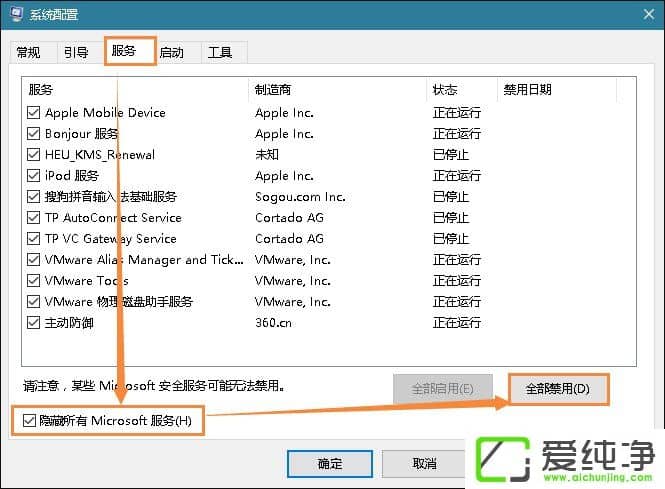Viewport: 665px width, 489px height.
Task: Toggle the Bonjour 服务 checkbox
Action: 35,134
